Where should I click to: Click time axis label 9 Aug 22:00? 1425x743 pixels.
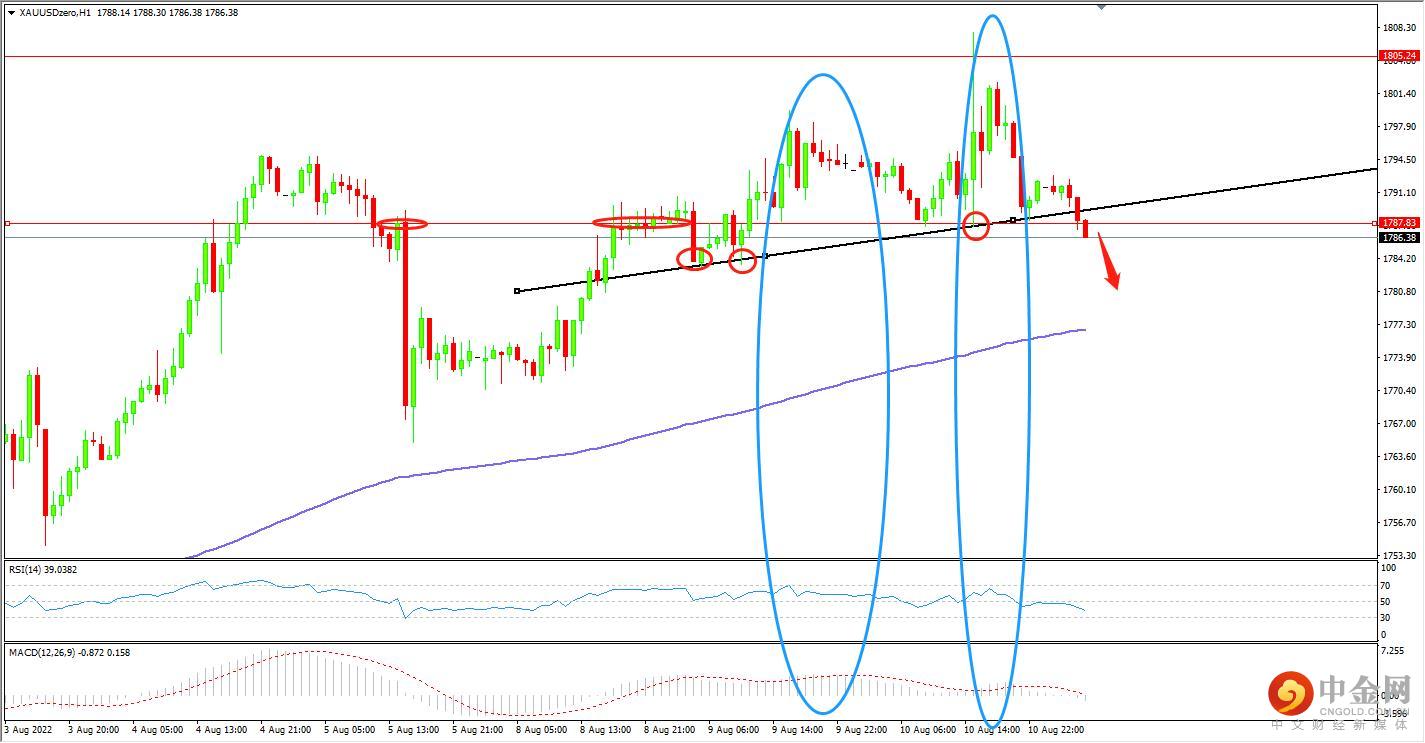coord(861,730)
